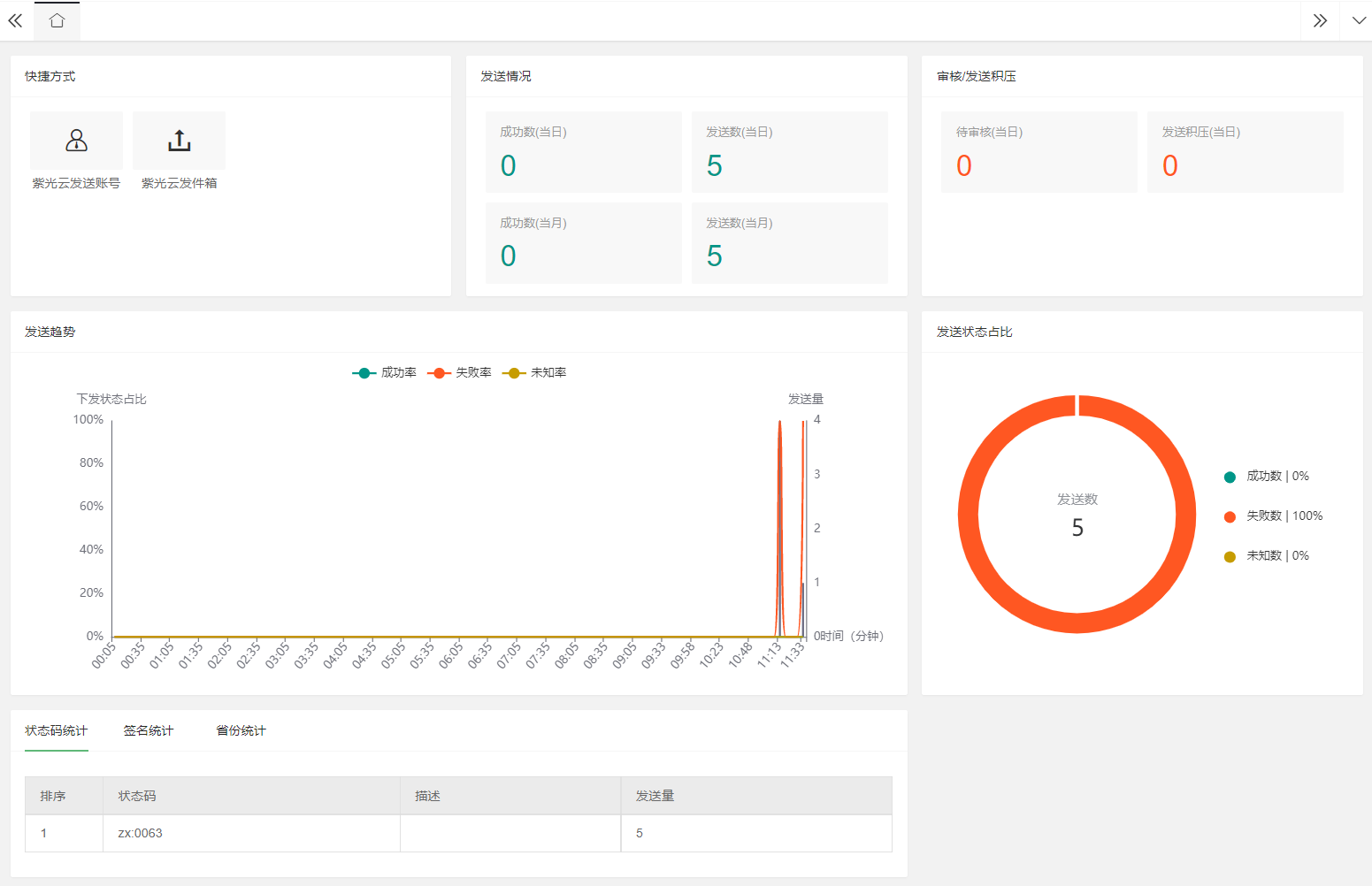Select the zx:0063 status code row
1372x886 pixels.
coord(458,833)
